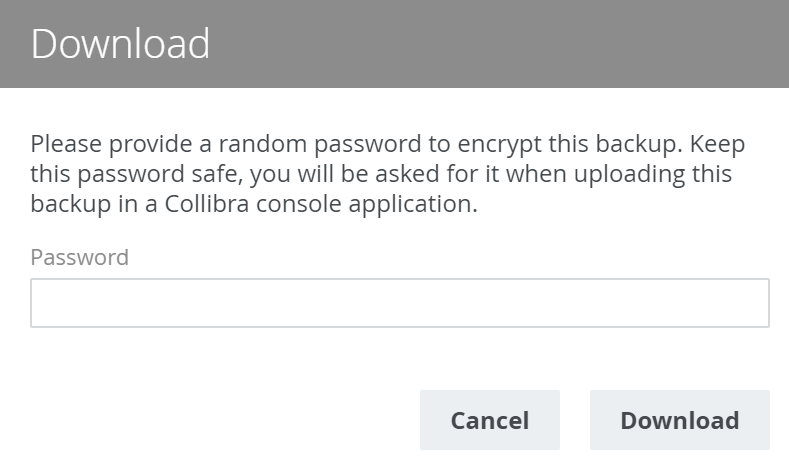Click the word "Keep" in the first line

click(x=716, y=144)
